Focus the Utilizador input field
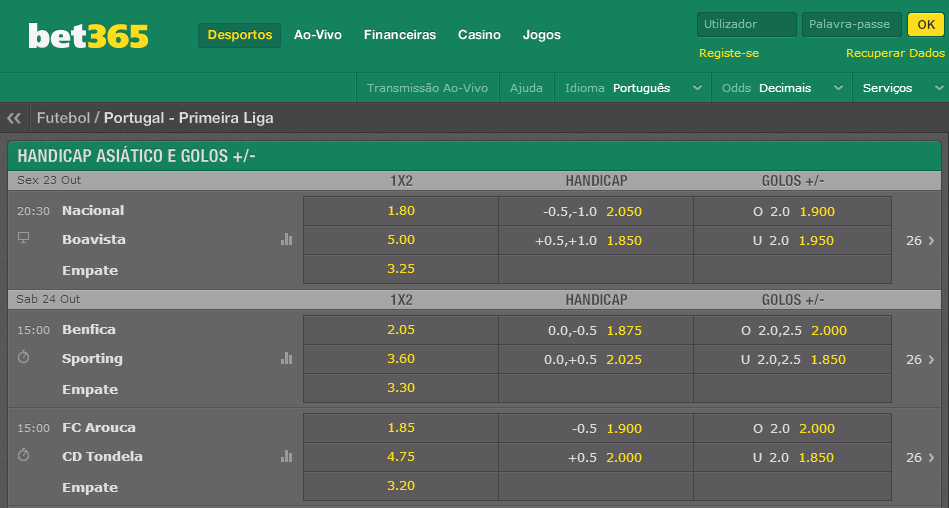The width and height of the screenshot is (949, 508). coord(747,25)
